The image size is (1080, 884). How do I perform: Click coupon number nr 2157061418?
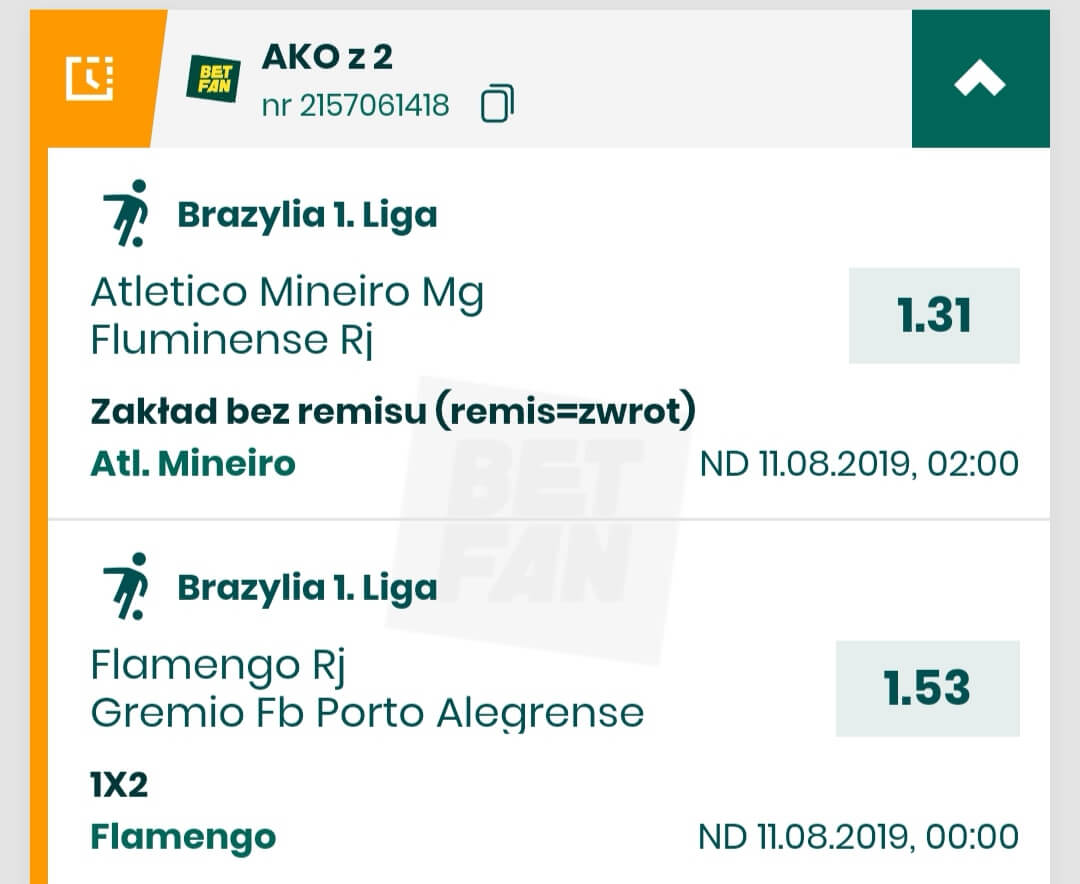click(x=356, y=105)
